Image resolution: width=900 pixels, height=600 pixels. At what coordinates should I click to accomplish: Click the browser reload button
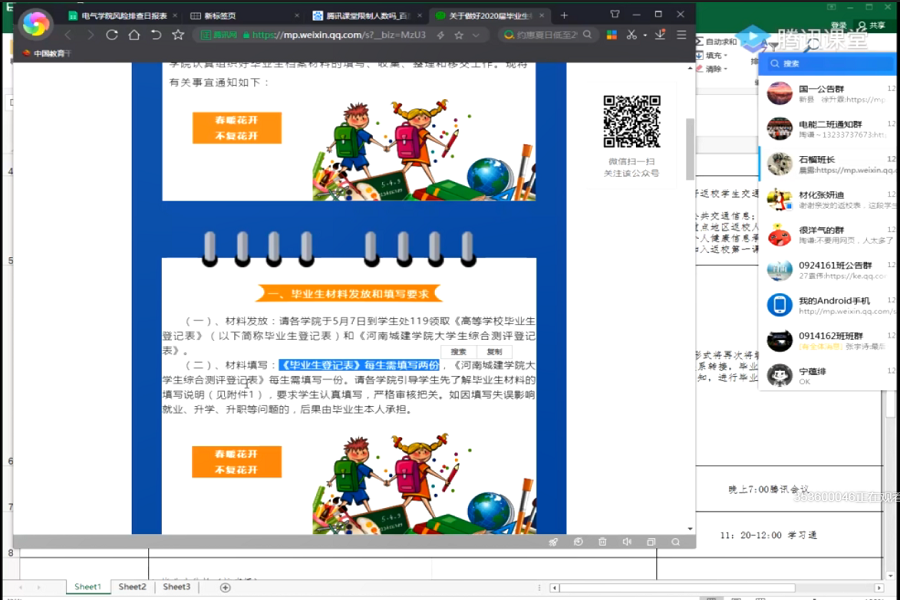click(110, 35)
